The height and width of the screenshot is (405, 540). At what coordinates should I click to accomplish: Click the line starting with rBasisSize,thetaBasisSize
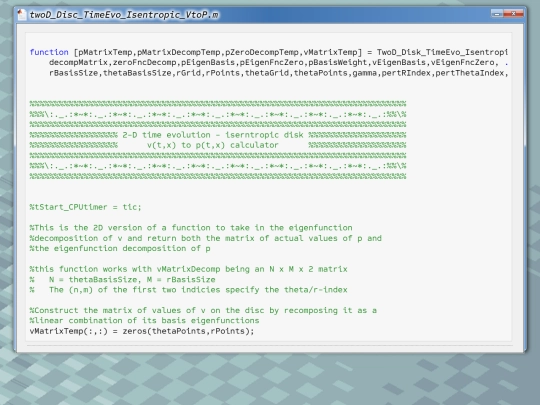278,73
